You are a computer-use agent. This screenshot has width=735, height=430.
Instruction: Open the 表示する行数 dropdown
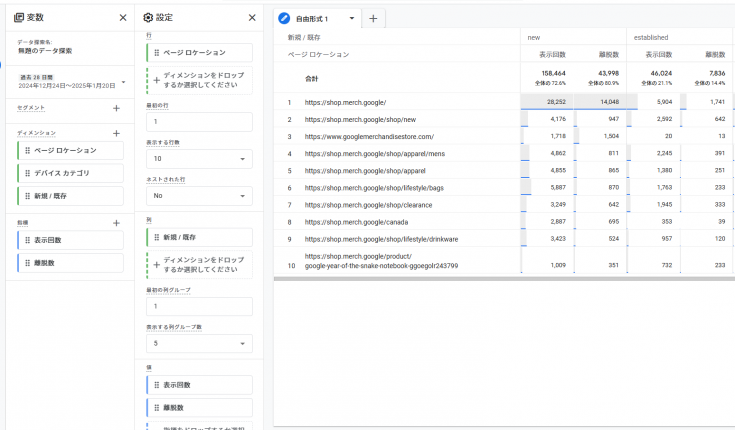pos(198,159)
